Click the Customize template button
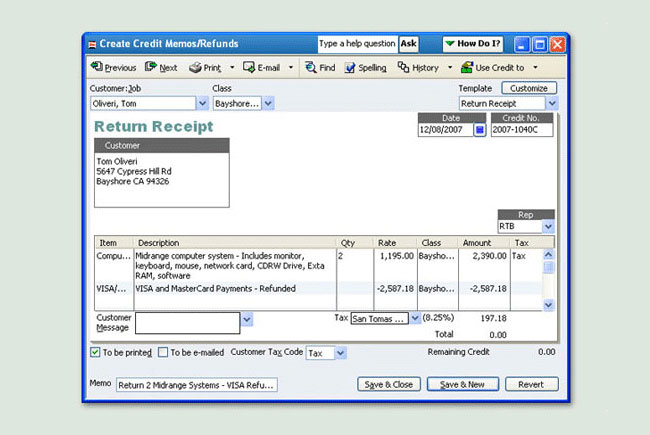 (529, 88)
